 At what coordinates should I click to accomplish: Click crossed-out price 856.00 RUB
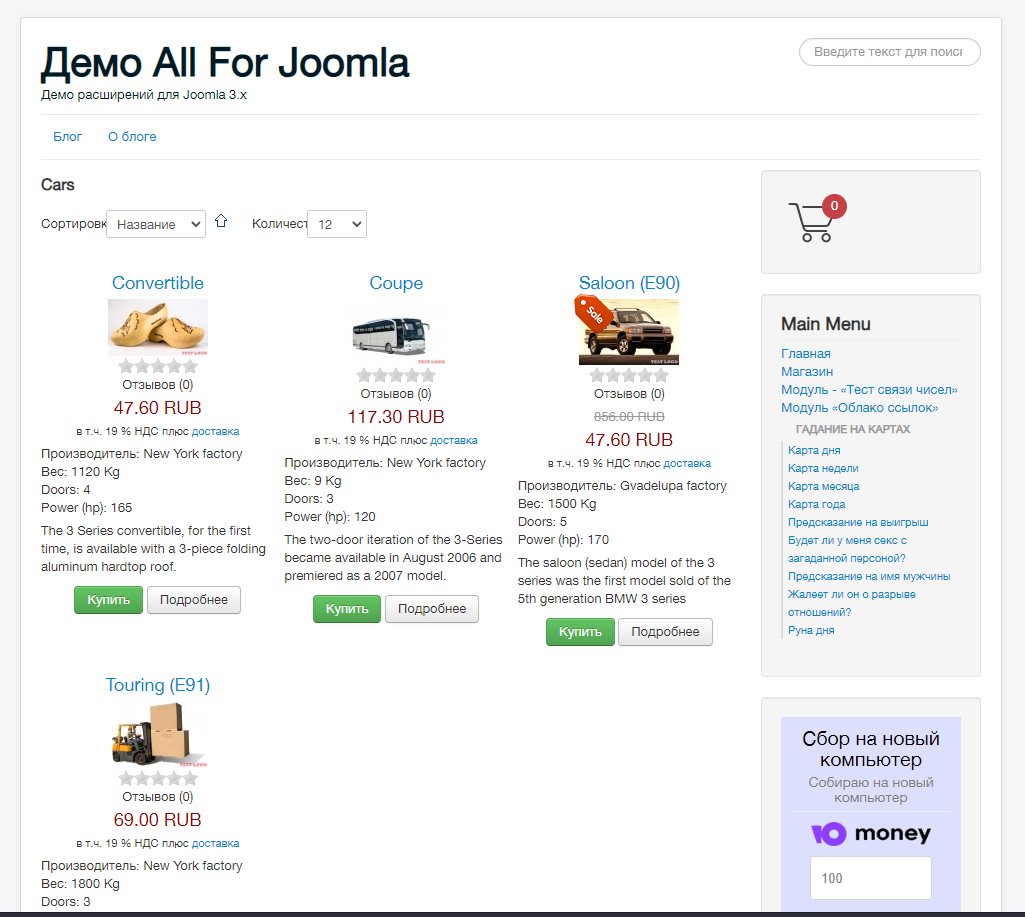pos(629,416)
